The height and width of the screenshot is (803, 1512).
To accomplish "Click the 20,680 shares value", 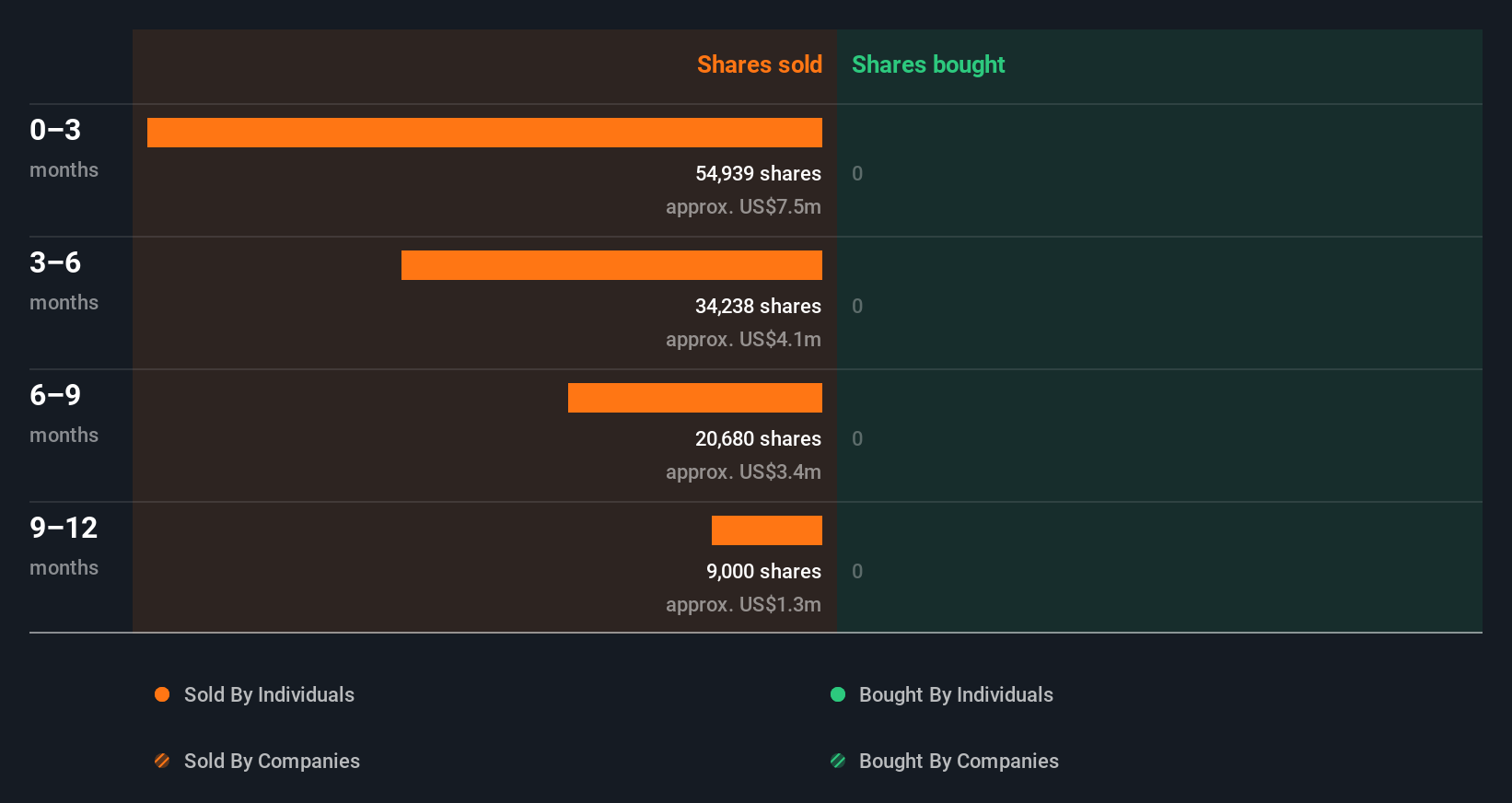I will click(x=758, y=438).
